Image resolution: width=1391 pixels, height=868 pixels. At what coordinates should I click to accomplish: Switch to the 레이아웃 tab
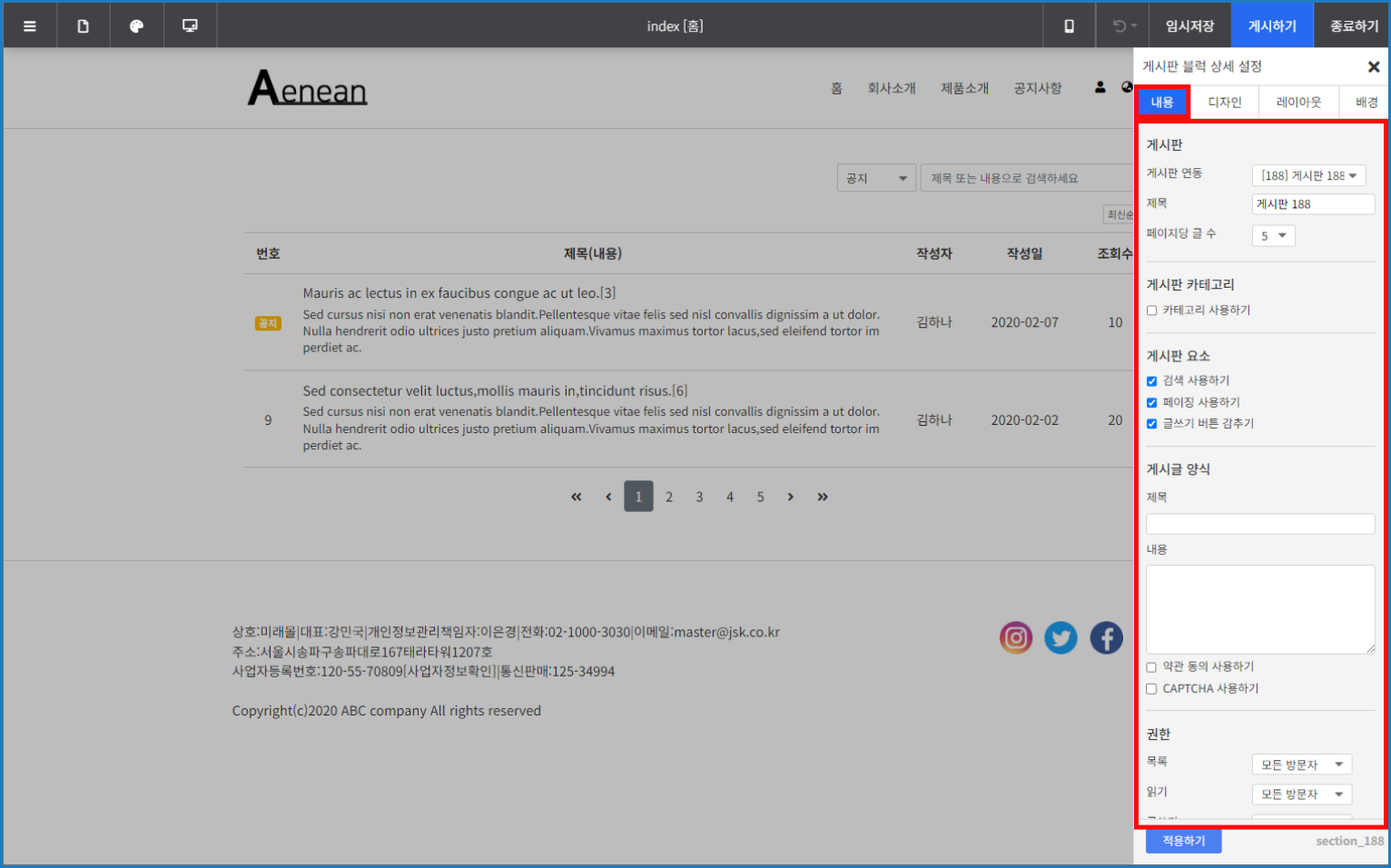pyautogui.click(x=1298, y=103)
